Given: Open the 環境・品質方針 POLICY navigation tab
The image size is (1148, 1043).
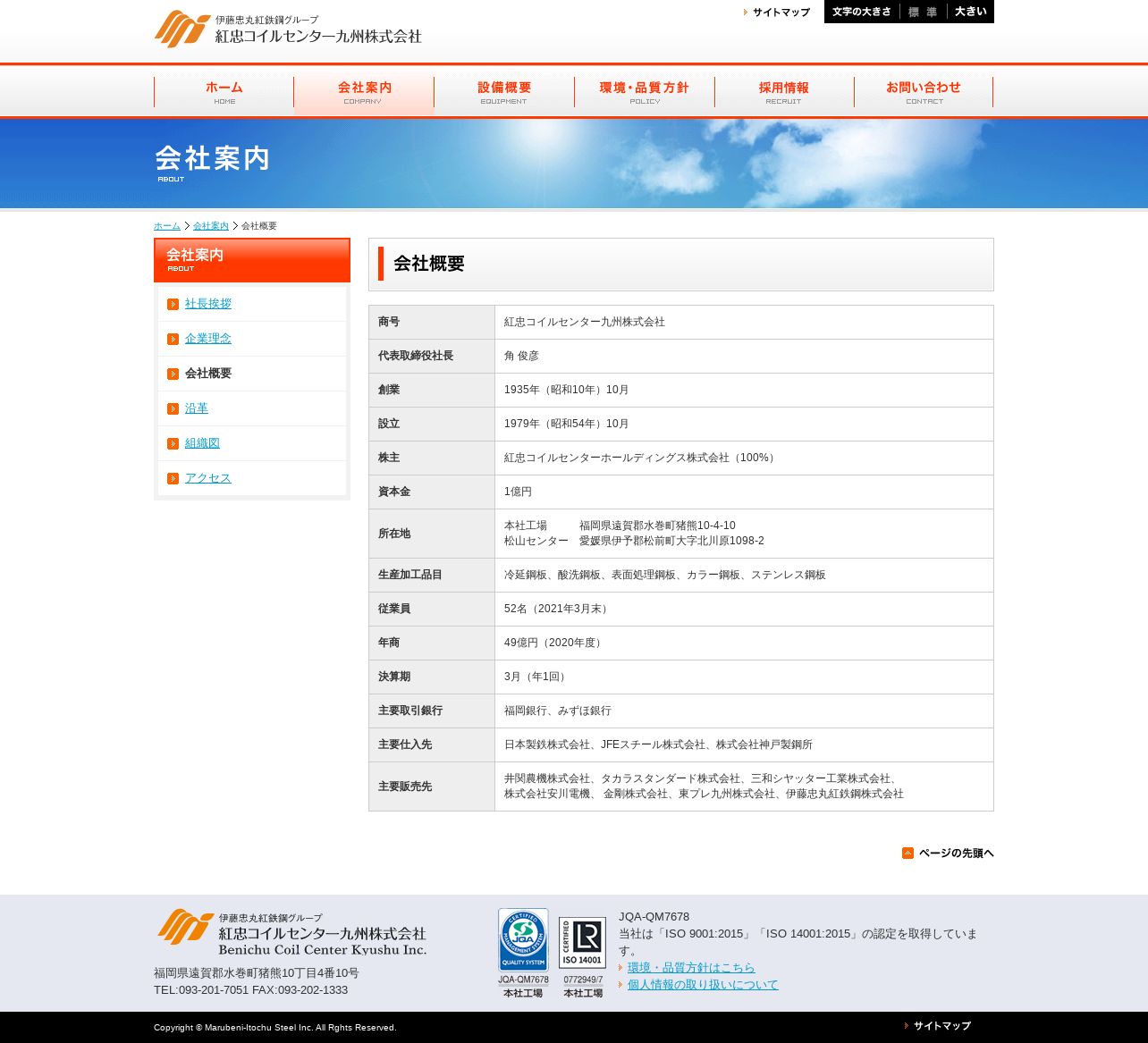Looking at the screenshot, I should [x=645, y=92].
